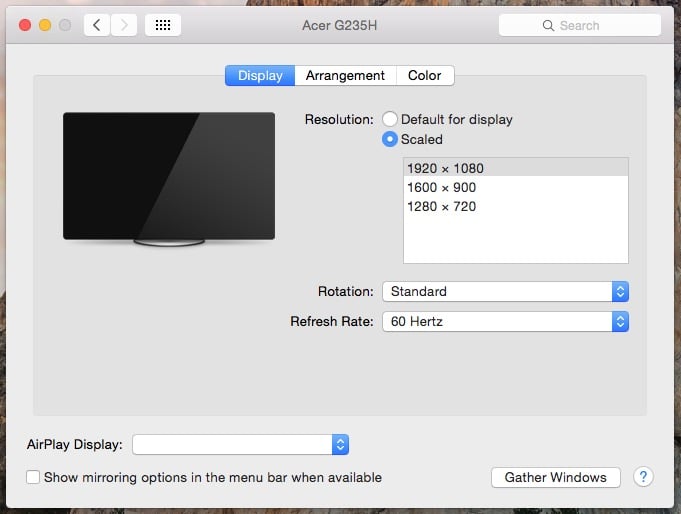Open help with the question mark button
The width and height of the screenshot is (681, 514).
(x=643, y=477)
